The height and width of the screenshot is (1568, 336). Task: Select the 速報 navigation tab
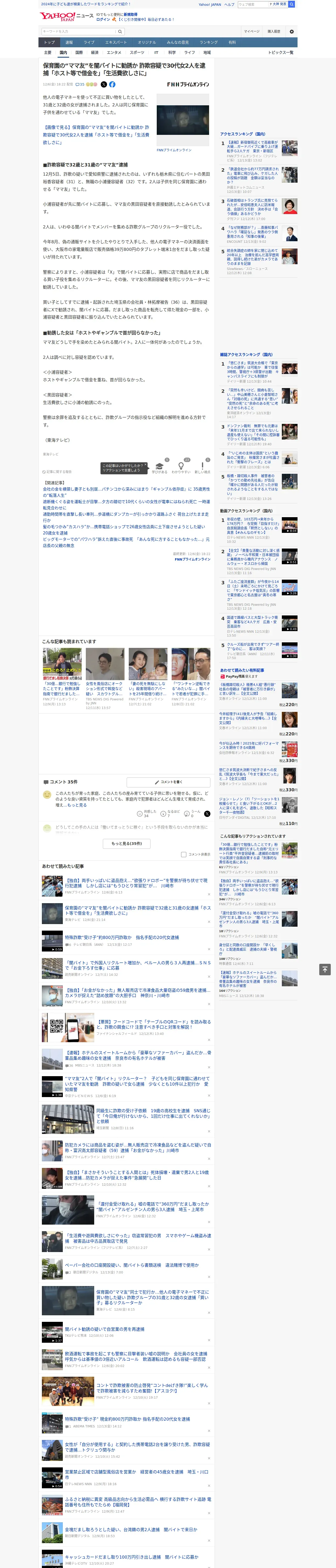[69, 43]
